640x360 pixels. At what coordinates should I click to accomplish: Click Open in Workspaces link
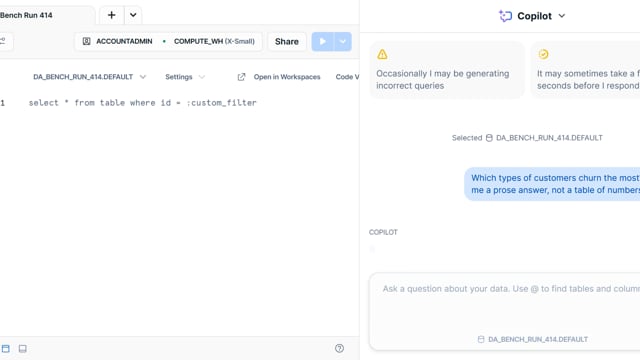pyautogui.click(x=287, y=77)
